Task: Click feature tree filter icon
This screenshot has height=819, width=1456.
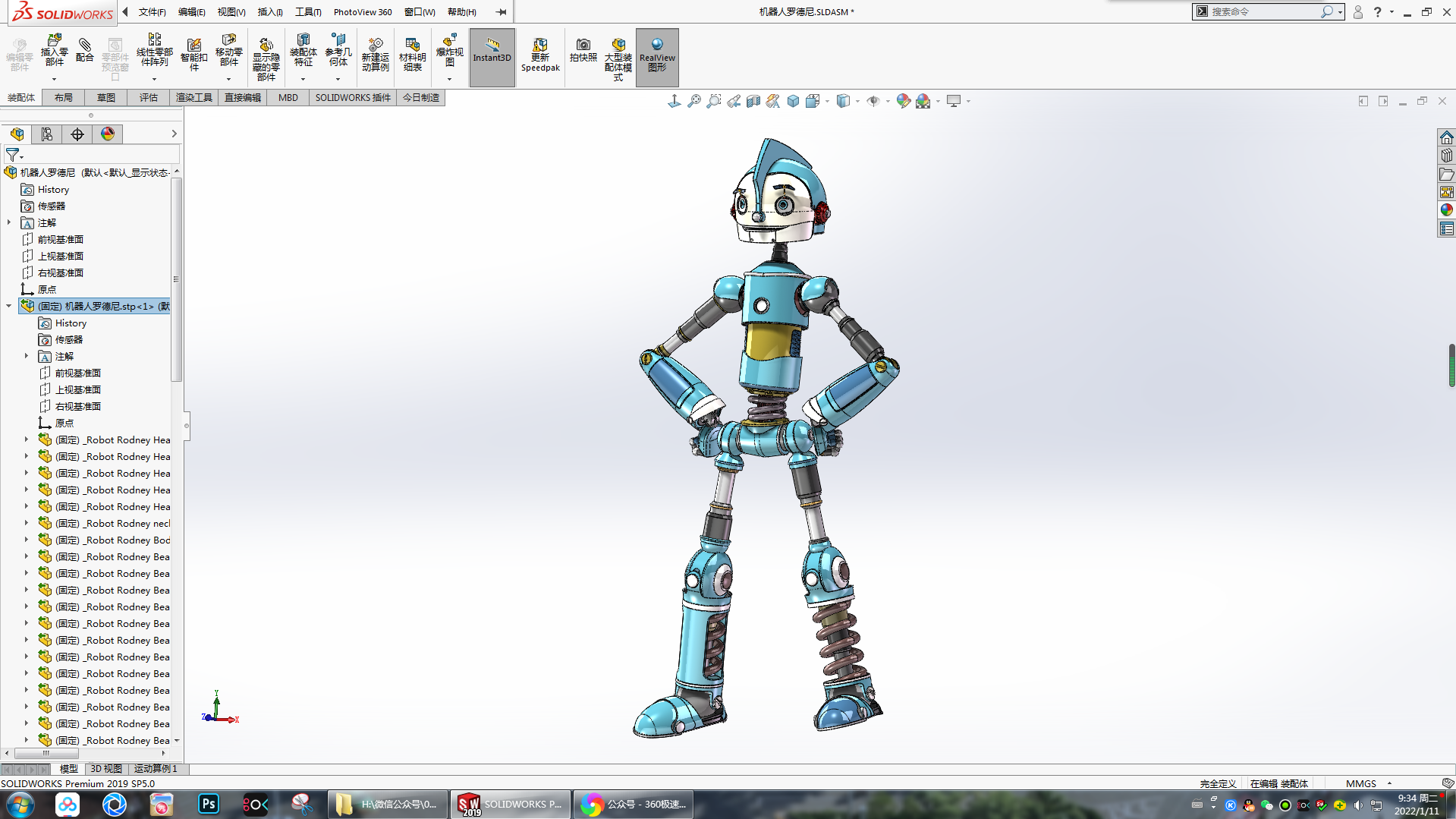Action: pyautogui.click(x=13, y=154)
